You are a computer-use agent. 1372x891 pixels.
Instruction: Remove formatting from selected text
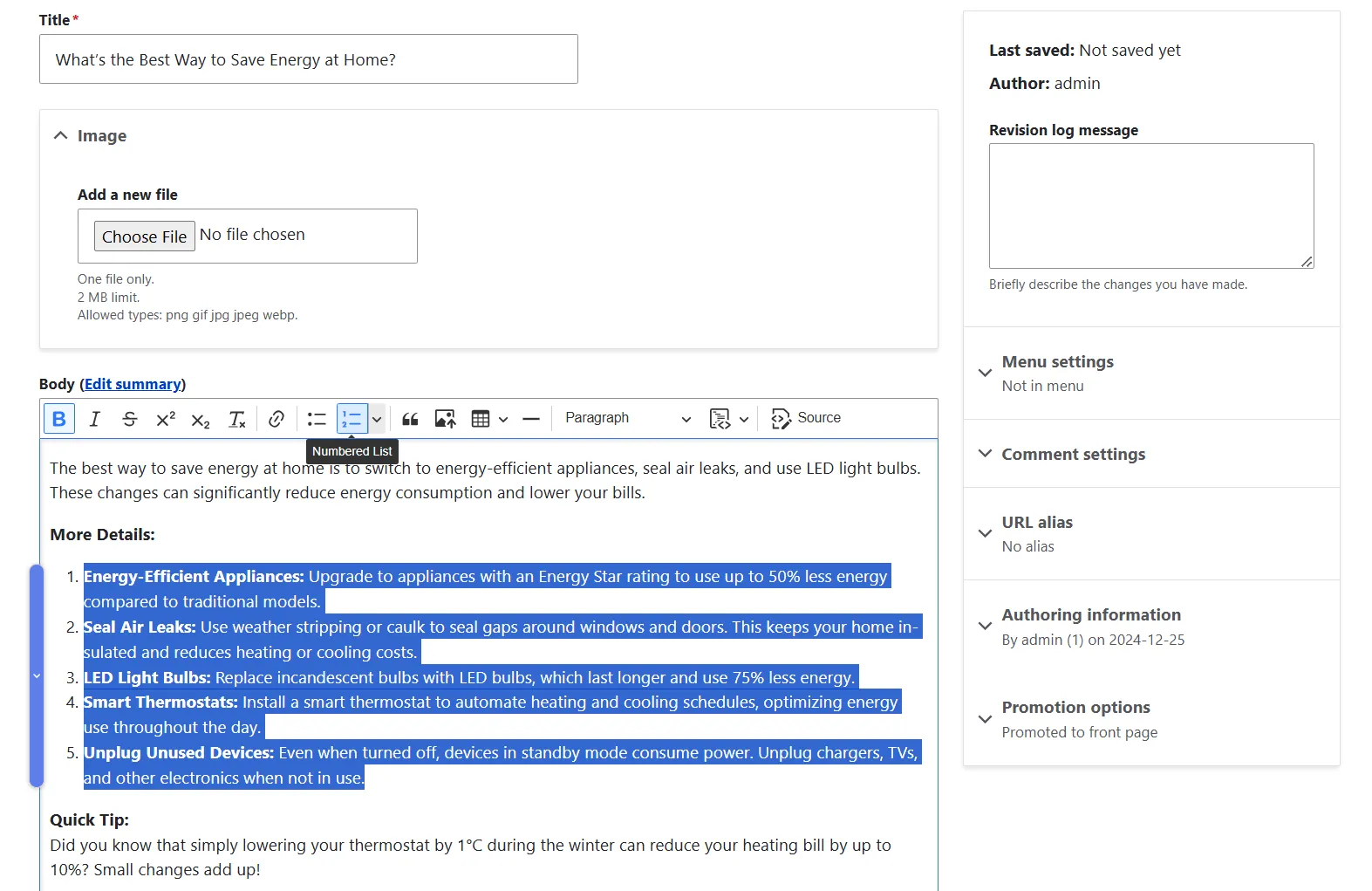click(x=236, y=419)
